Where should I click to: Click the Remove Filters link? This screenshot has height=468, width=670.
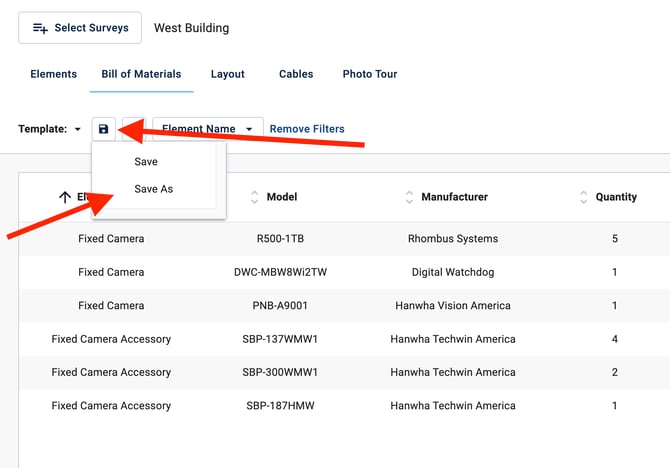[x=307, y=129]
